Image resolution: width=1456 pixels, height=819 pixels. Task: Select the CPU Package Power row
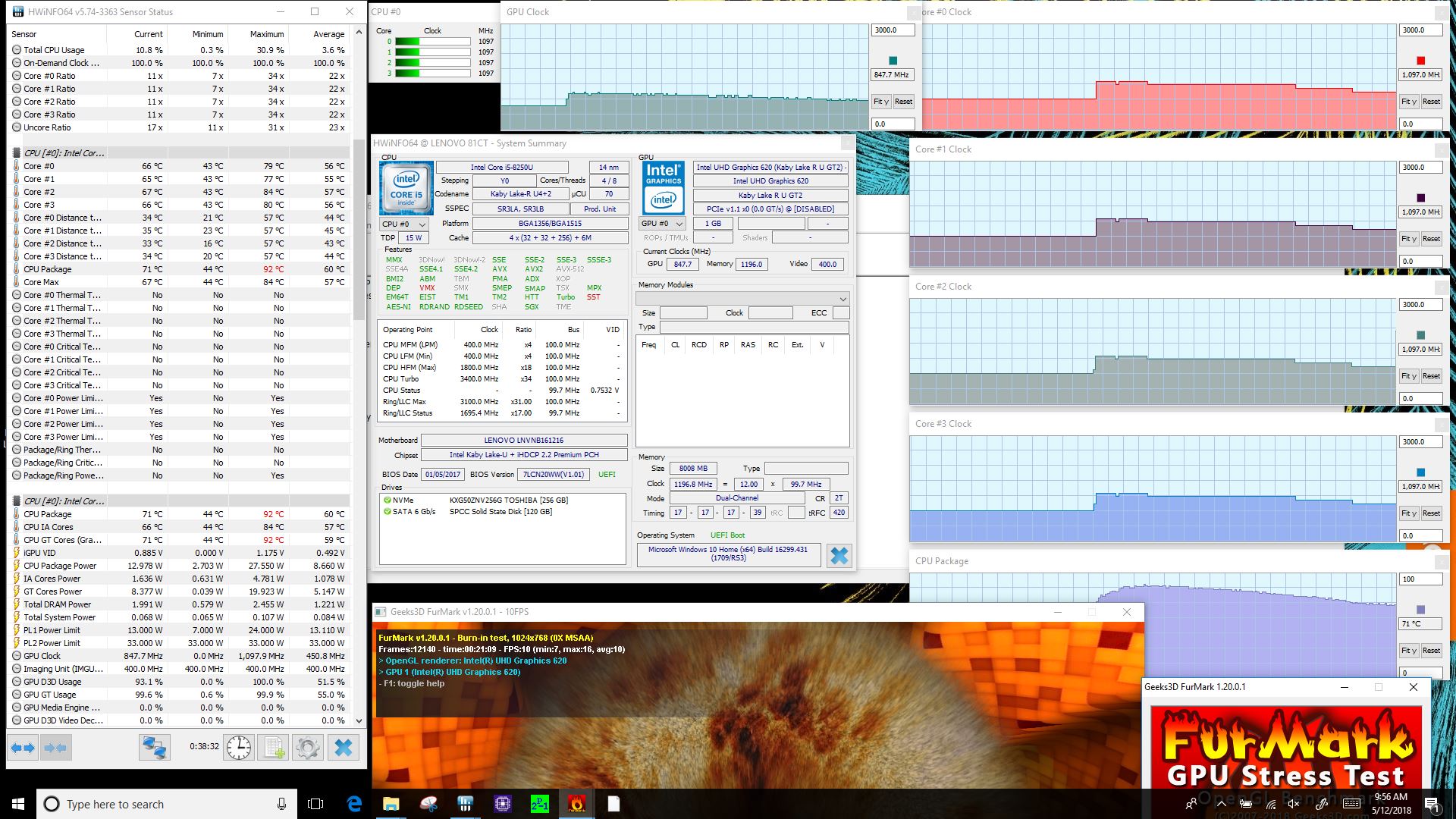[x=180, y=566]
